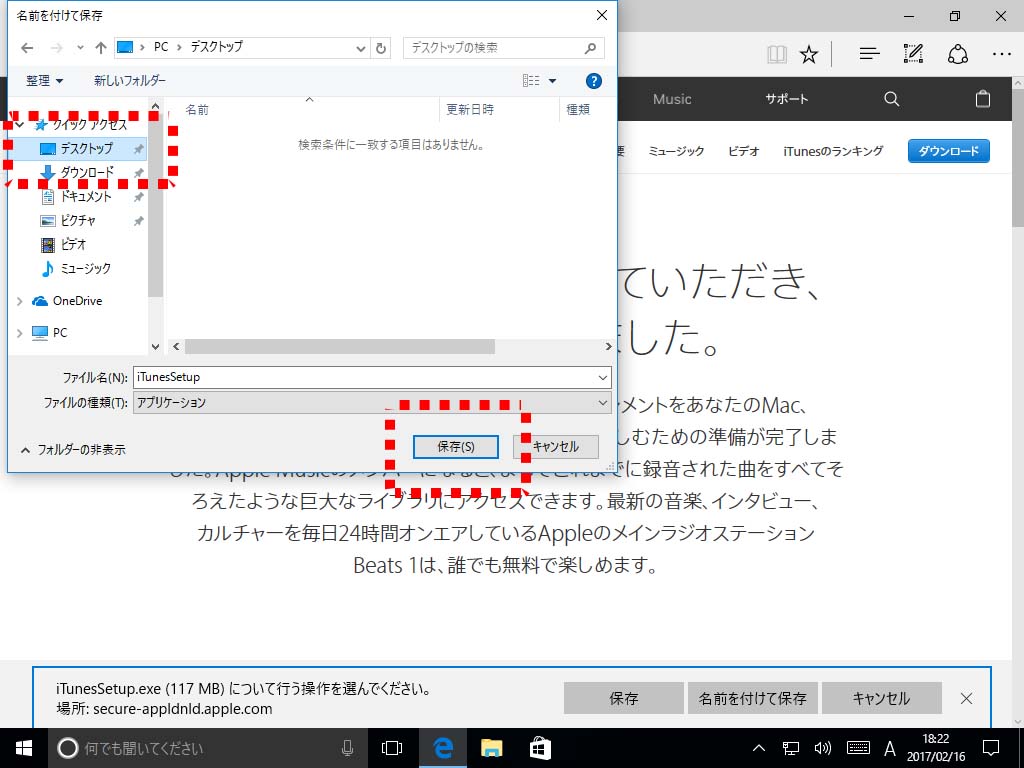Open the 整理 menu
The height and width of the screenshot is (768, 1024).
click(x=44, y=81)
